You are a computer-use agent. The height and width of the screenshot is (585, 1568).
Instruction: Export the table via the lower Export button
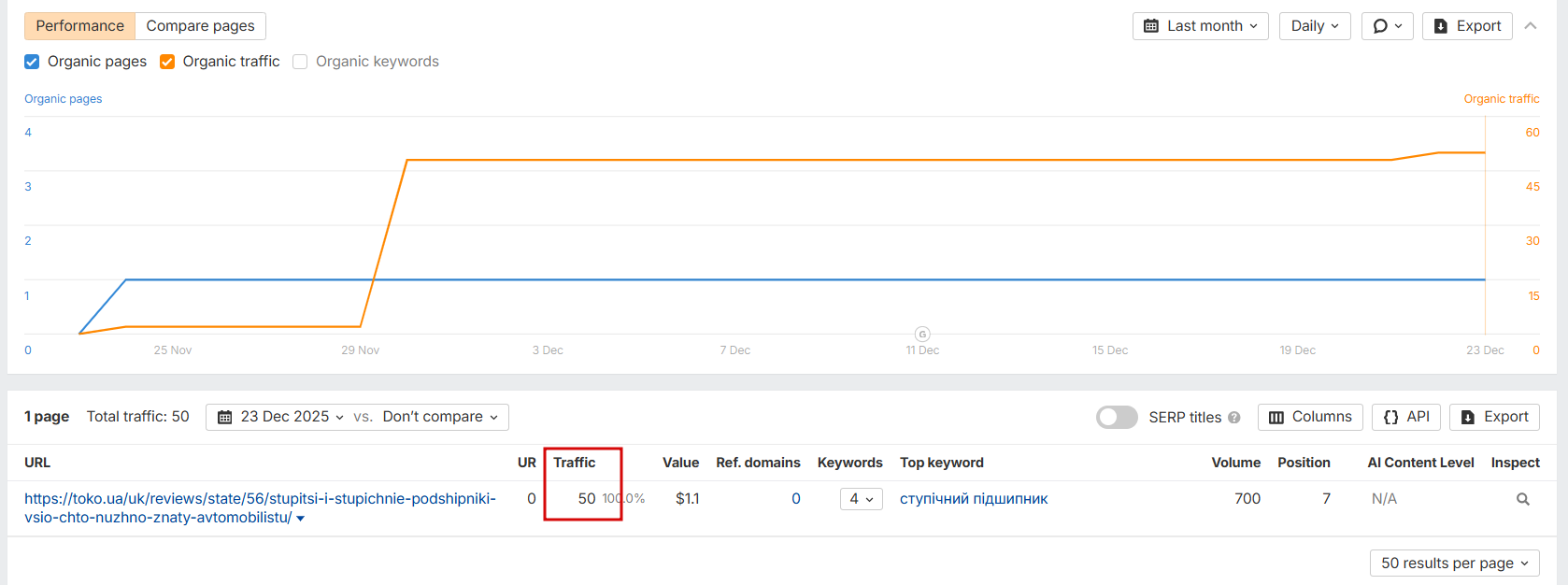[x=1494, y=417]
